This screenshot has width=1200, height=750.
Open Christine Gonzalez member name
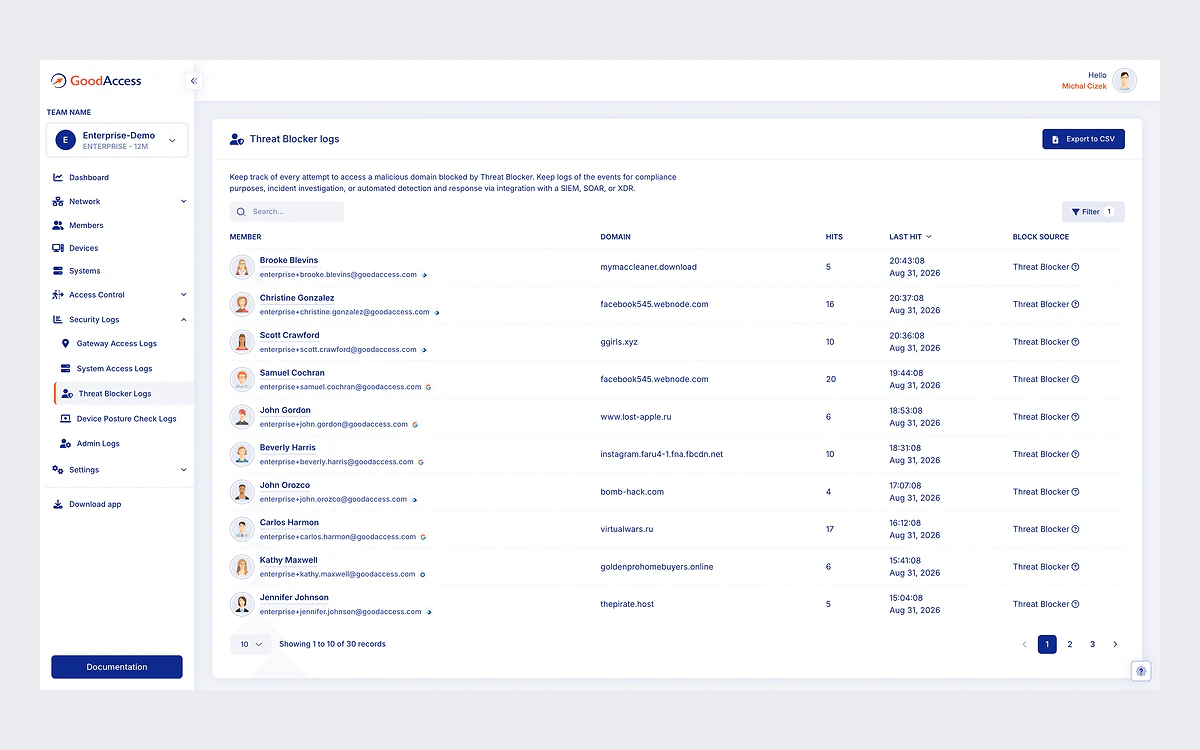297,298
